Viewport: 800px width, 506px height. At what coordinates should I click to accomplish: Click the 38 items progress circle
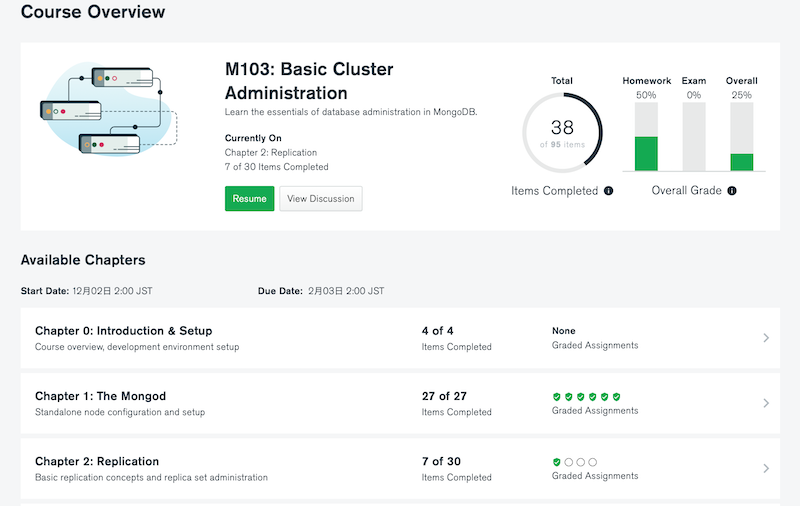(x=562, y=133)
